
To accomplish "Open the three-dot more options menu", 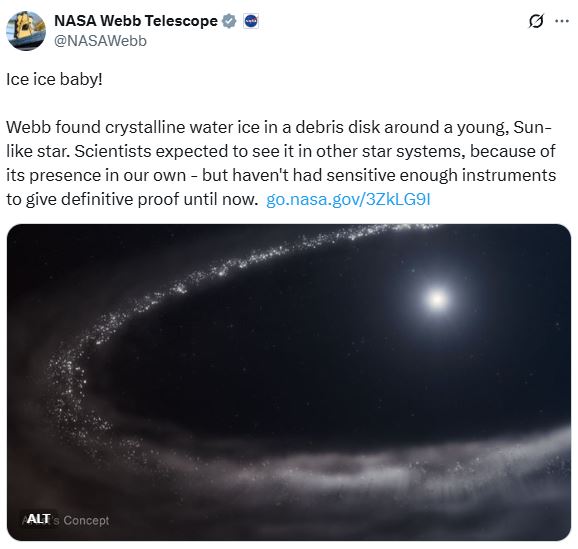I will [x=562, y=21].
